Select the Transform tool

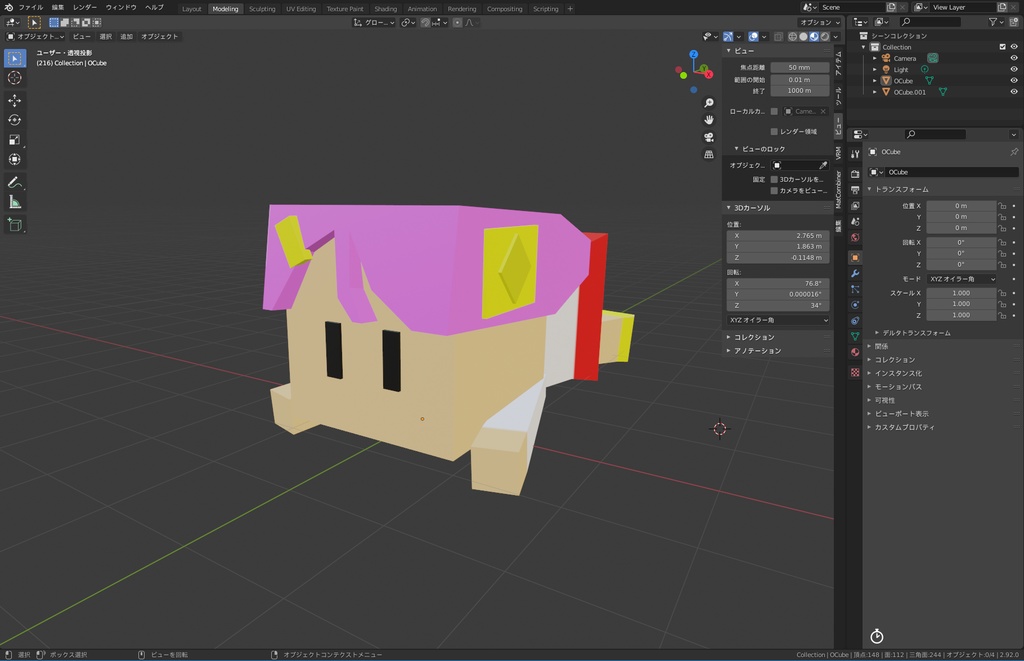pos(14,159)
